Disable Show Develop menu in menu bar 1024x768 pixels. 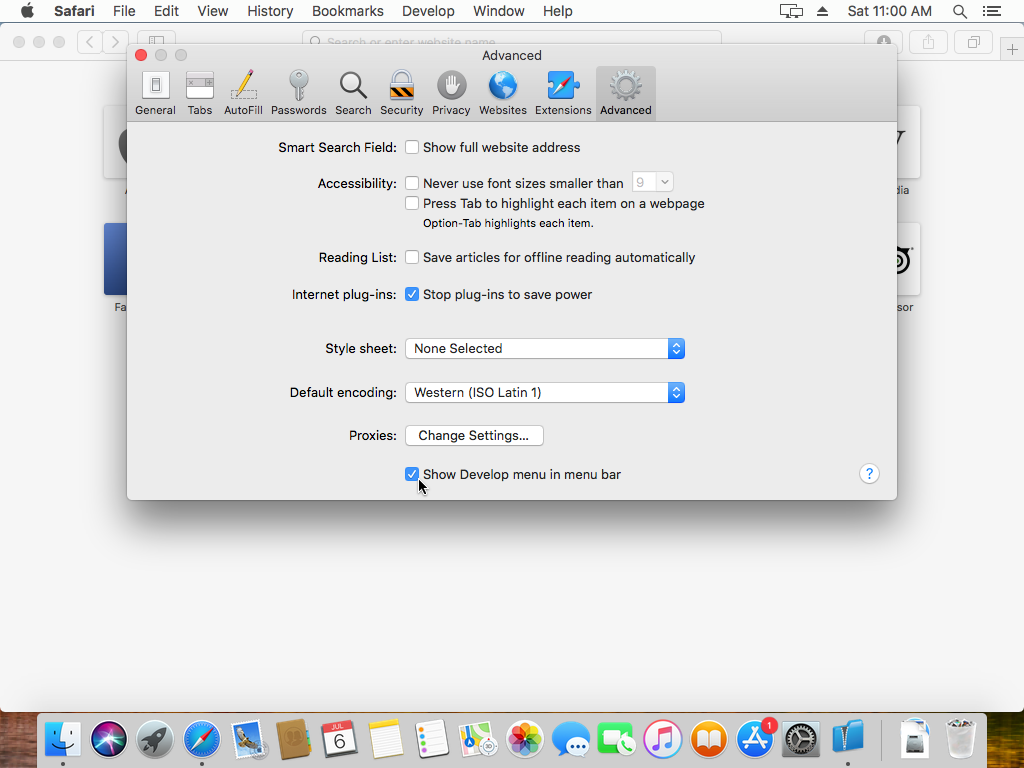412,474
